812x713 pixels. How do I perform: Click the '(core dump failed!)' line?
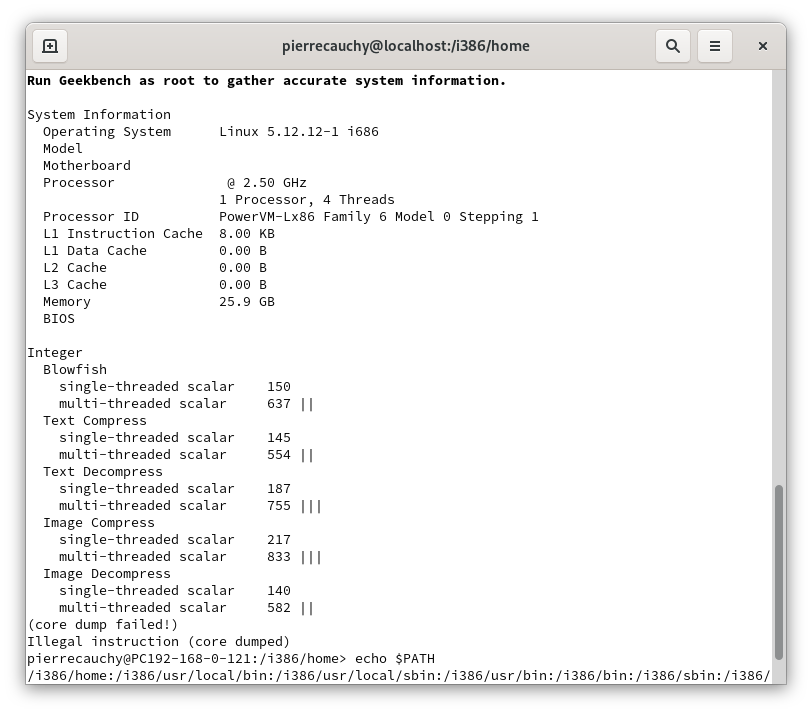(103, 624)
